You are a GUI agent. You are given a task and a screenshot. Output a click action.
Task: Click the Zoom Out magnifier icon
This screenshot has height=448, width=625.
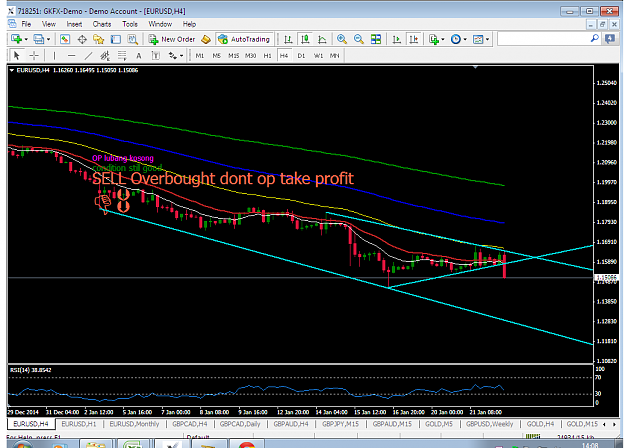359,39
